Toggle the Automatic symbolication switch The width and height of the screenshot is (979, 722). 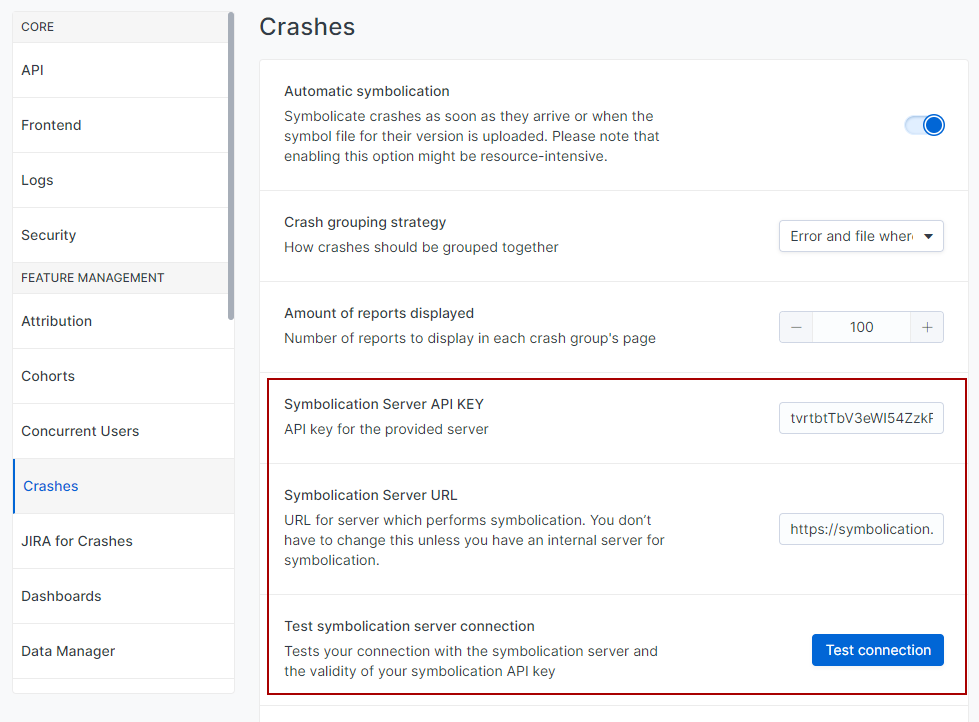tap(925, 125)
